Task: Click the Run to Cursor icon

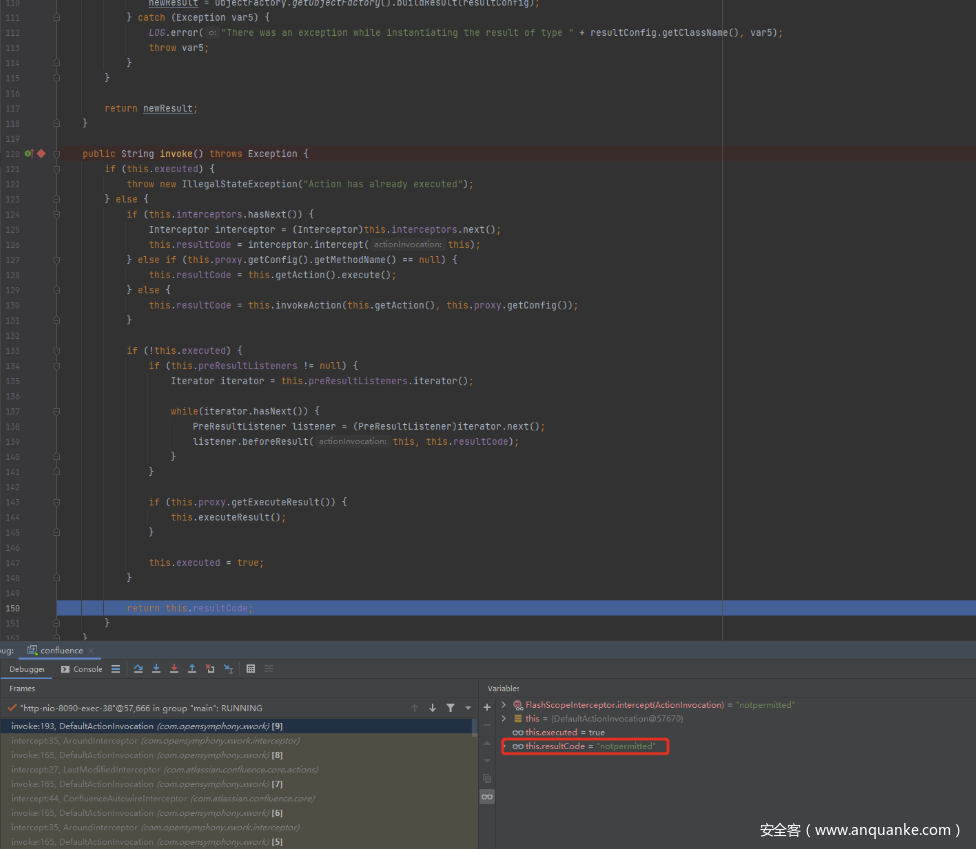Action: (x=228, y=669)
